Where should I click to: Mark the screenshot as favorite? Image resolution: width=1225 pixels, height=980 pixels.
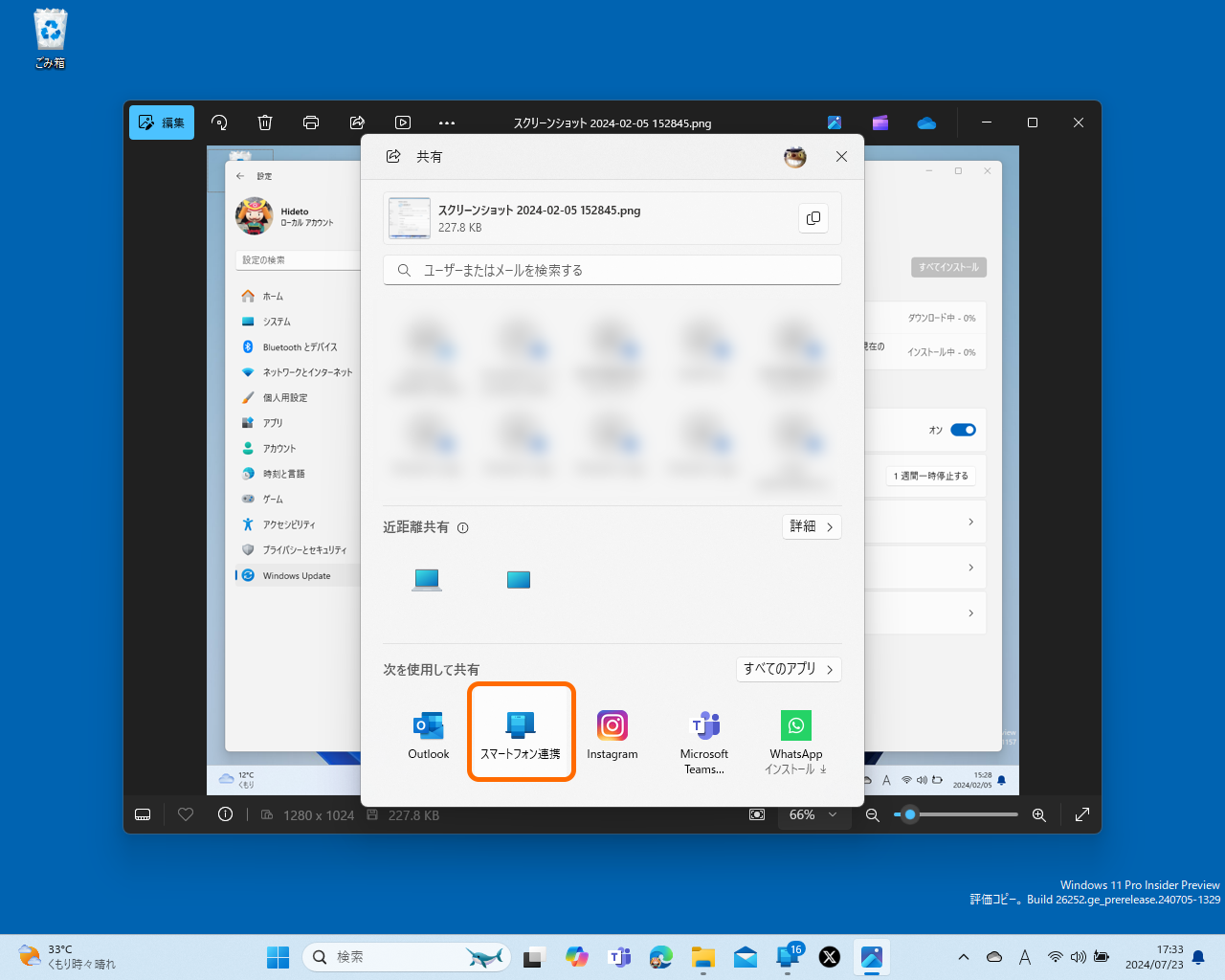tap(185, 814)
